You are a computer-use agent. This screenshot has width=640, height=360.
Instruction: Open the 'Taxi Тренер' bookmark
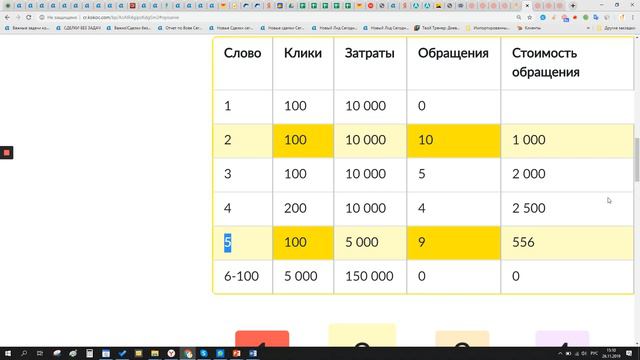point(437,28)
